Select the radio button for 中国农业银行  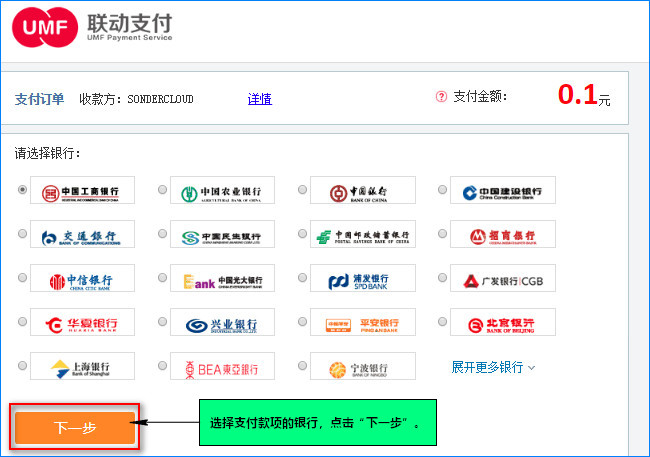tap(162, 190)
